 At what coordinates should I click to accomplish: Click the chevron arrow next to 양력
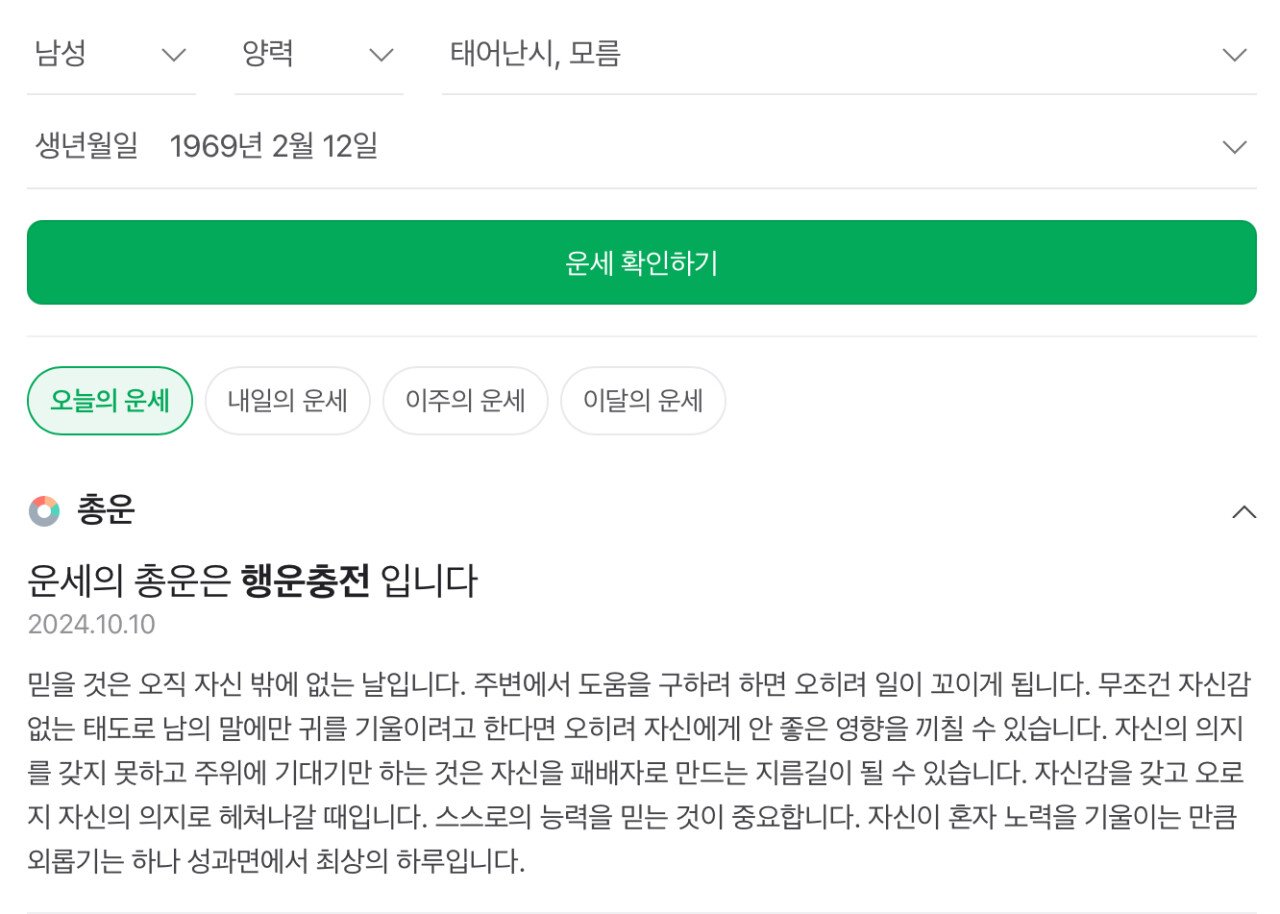click(x=381, y=55)
